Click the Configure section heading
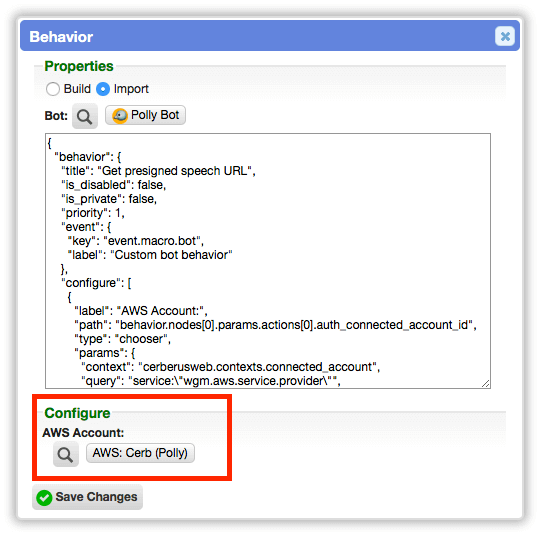Screen dimensions: 544x542 [77, 413]
